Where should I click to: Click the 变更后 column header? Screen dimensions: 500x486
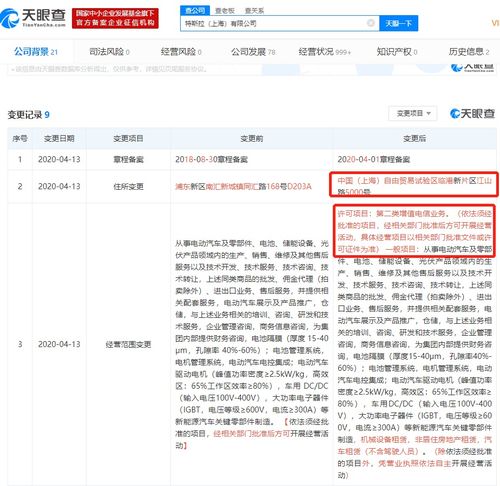[414, 138]
